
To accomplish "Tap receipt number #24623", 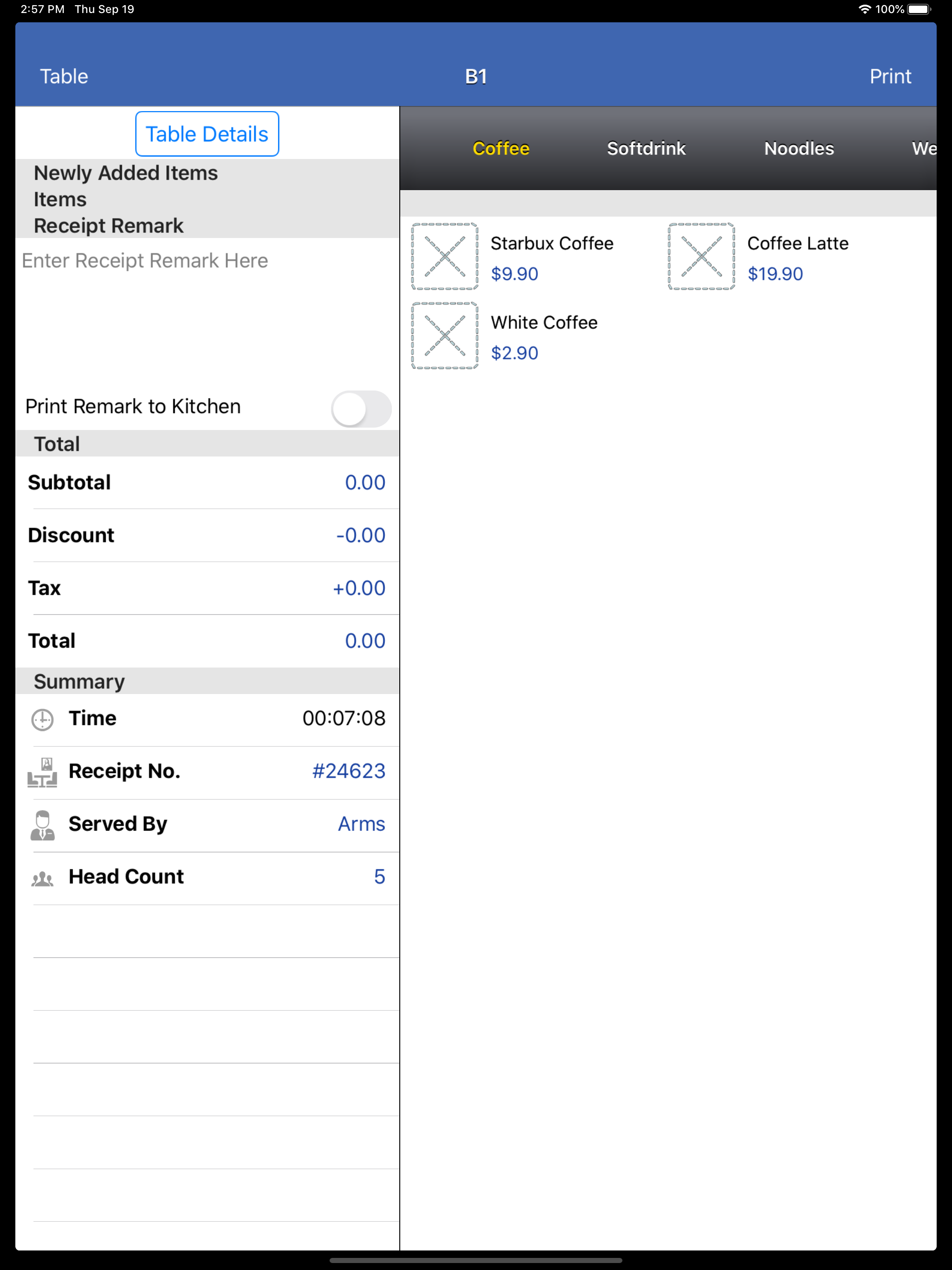I will 349,771.
